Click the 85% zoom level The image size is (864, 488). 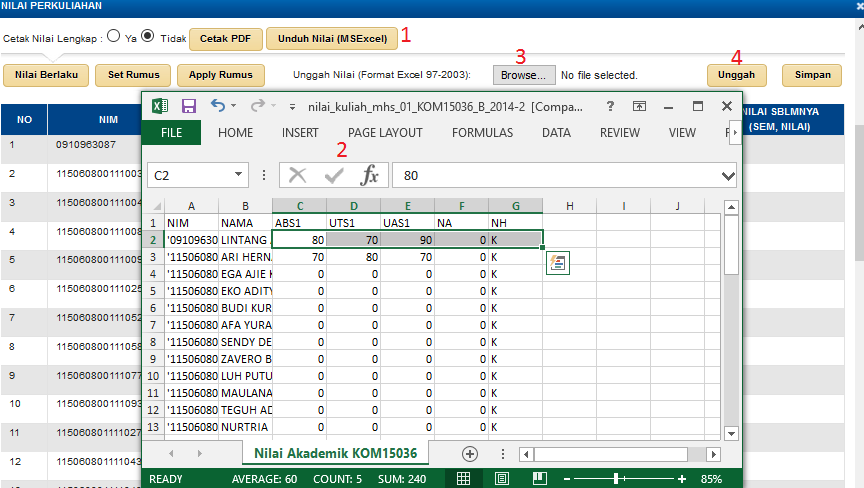click(711, 479)
